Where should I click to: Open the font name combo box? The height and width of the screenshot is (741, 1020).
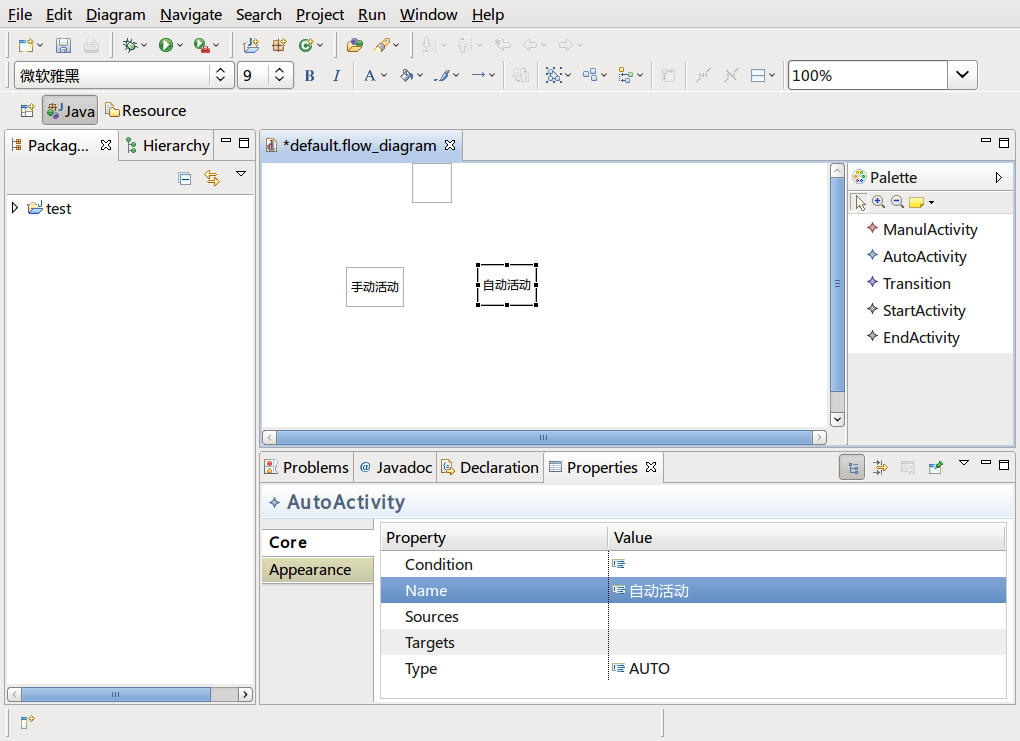click(221, 76)
